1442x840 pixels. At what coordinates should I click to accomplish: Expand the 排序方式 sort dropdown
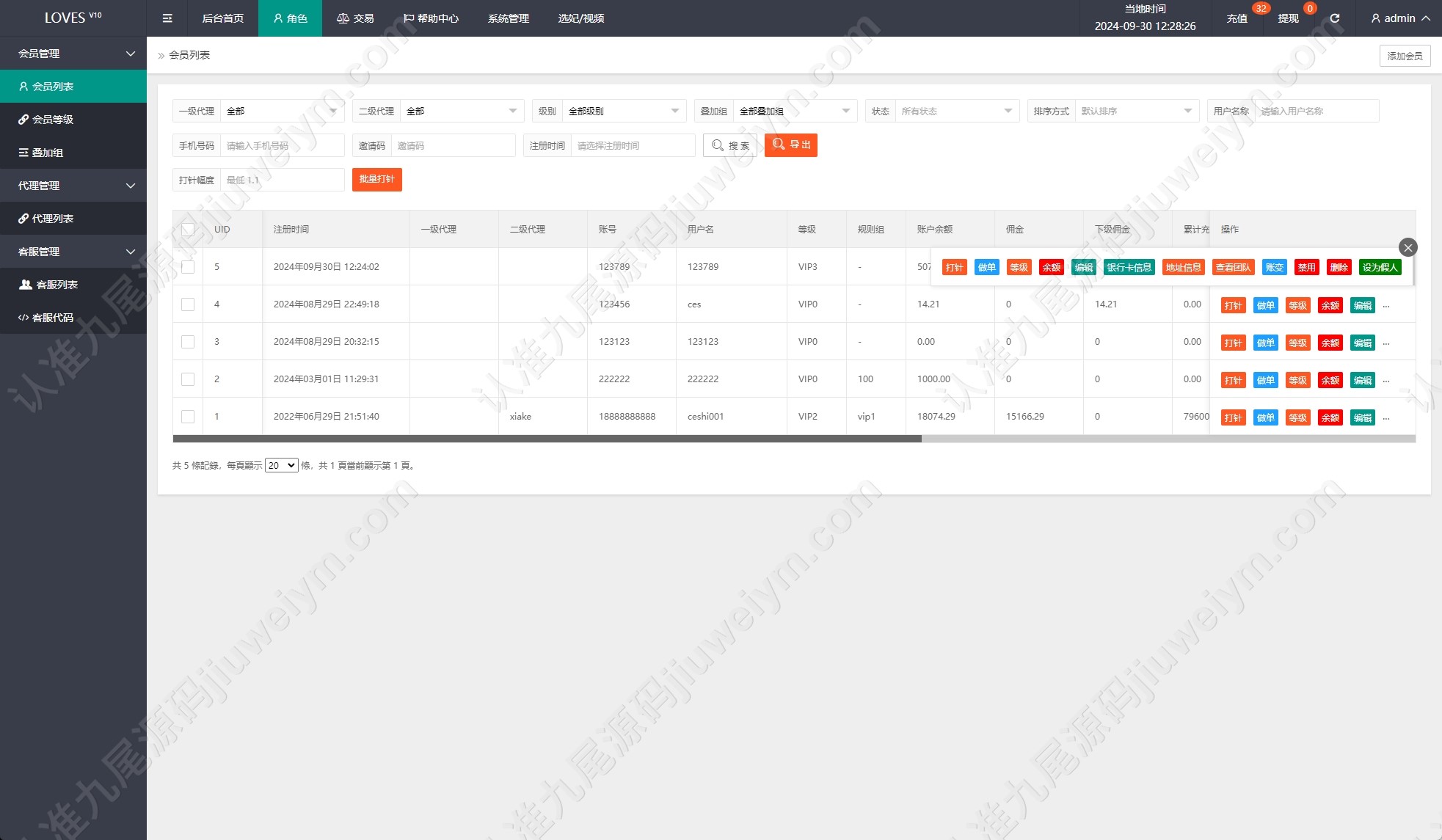(x=1136, y=111)
